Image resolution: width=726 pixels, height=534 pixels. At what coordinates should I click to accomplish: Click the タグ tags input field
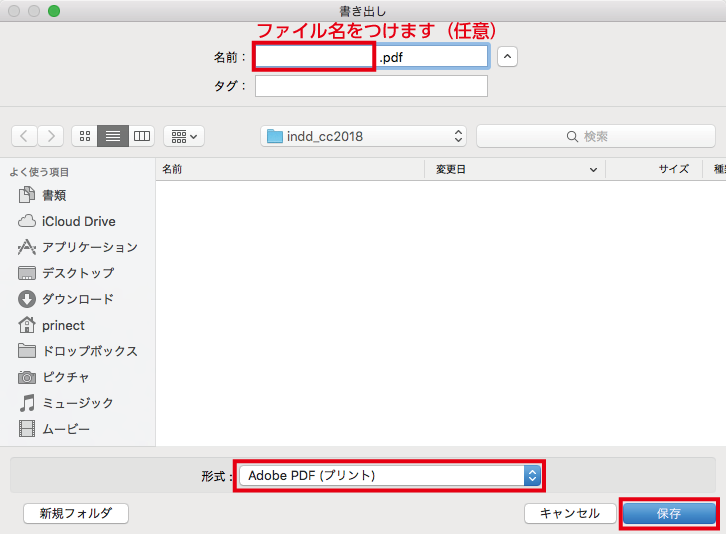click(371, 86)
